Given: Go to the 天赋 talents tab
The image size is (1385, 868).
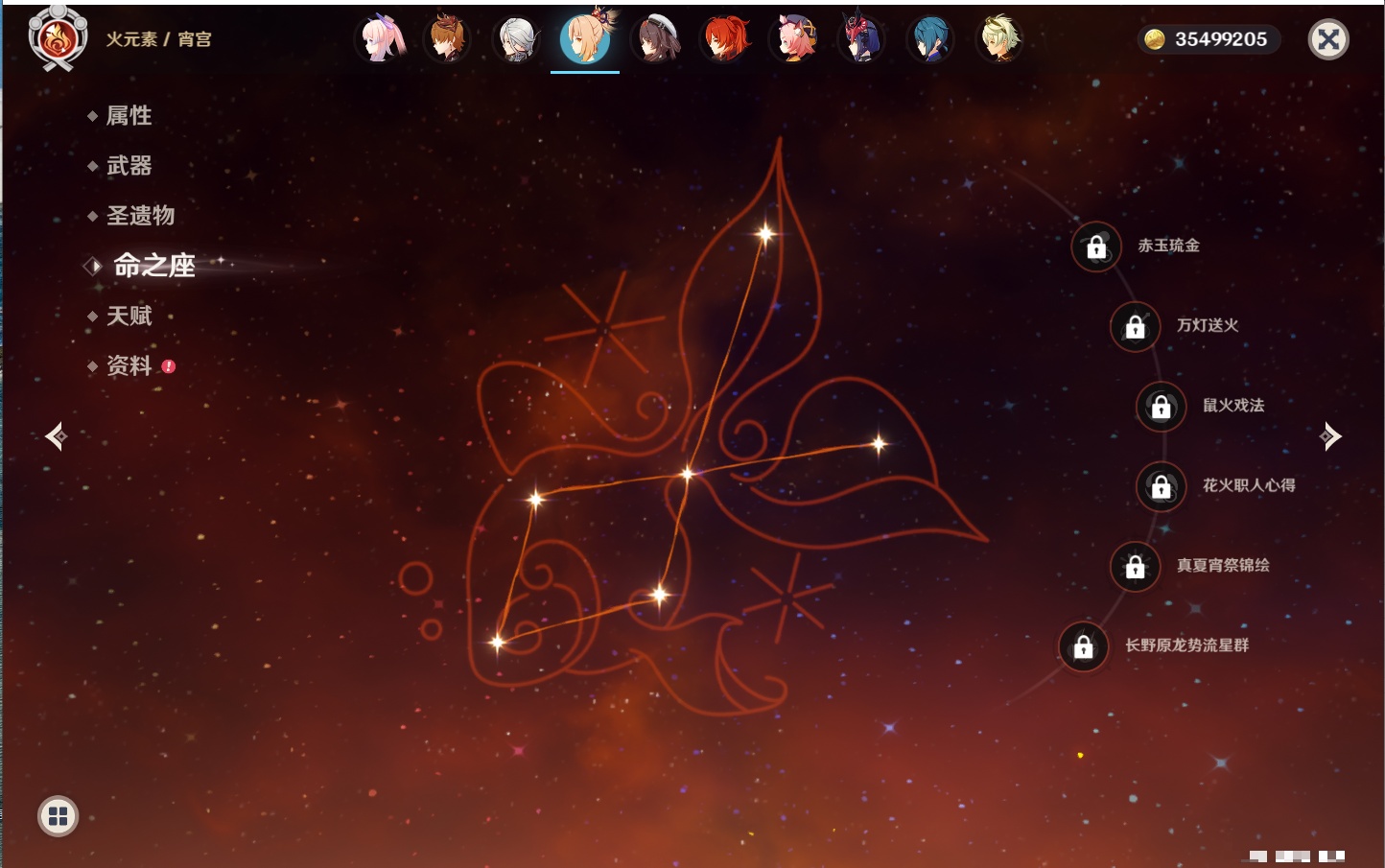Looking at the screenshot, I should coord(129,316).
